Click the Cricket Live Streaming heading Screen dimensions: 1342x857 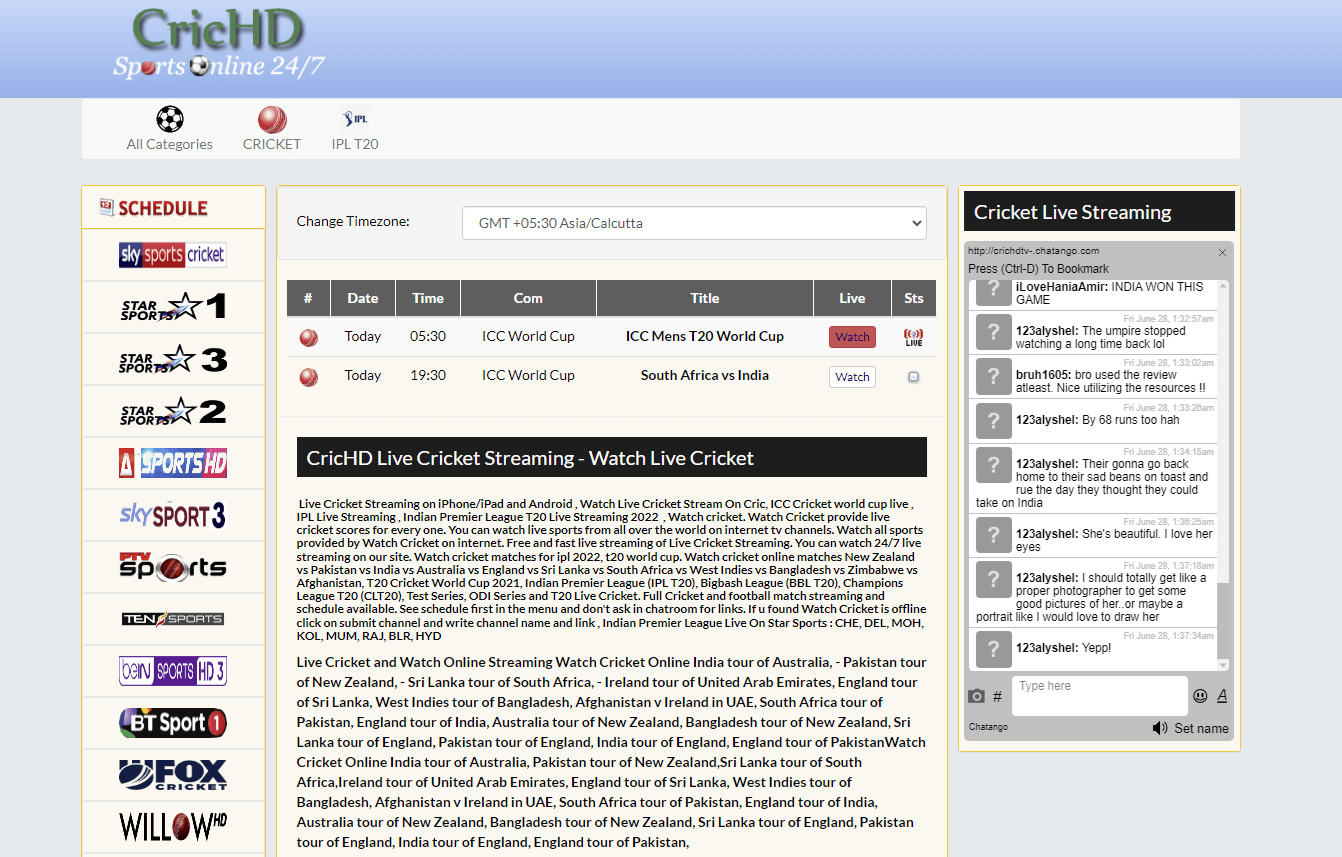coord(1073,212)
